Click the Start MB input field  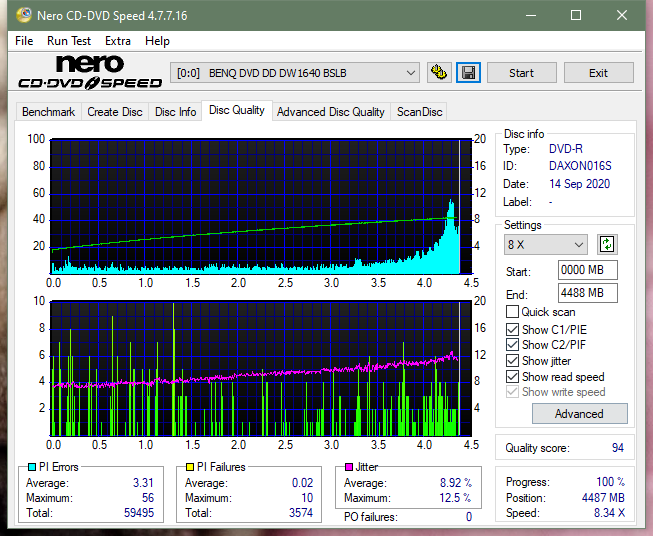click(x=588, y=270)
